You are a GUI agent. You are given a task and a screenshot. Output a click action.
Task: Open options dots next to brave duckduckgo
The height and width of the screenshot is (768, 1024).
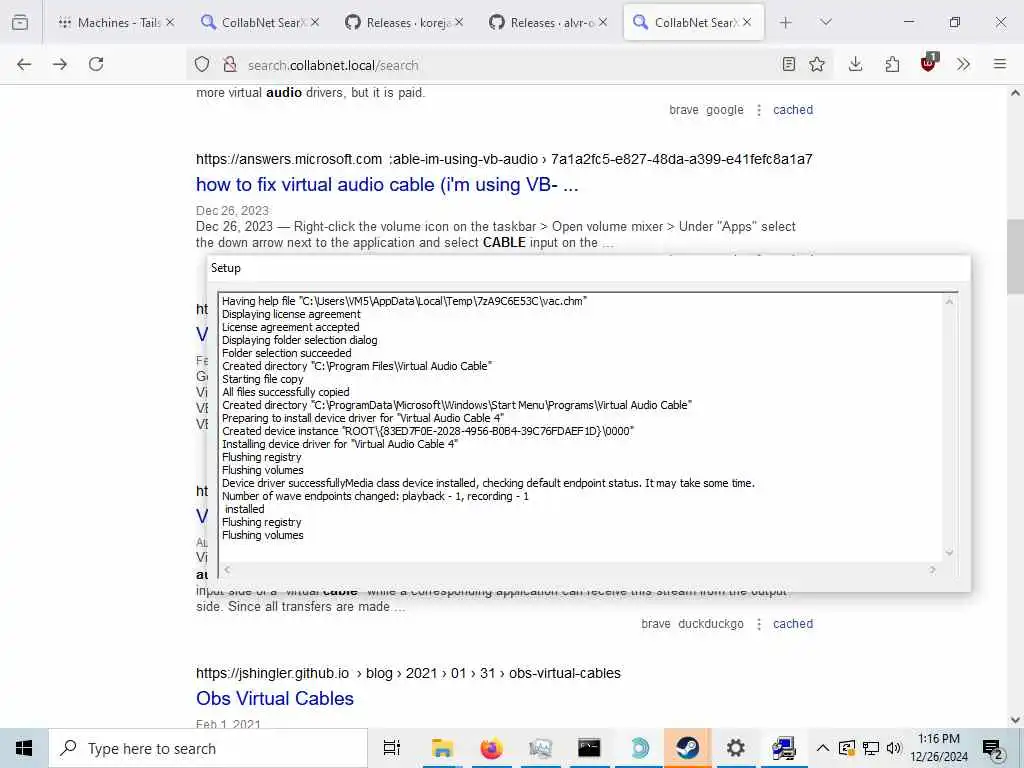pos(759,624)
